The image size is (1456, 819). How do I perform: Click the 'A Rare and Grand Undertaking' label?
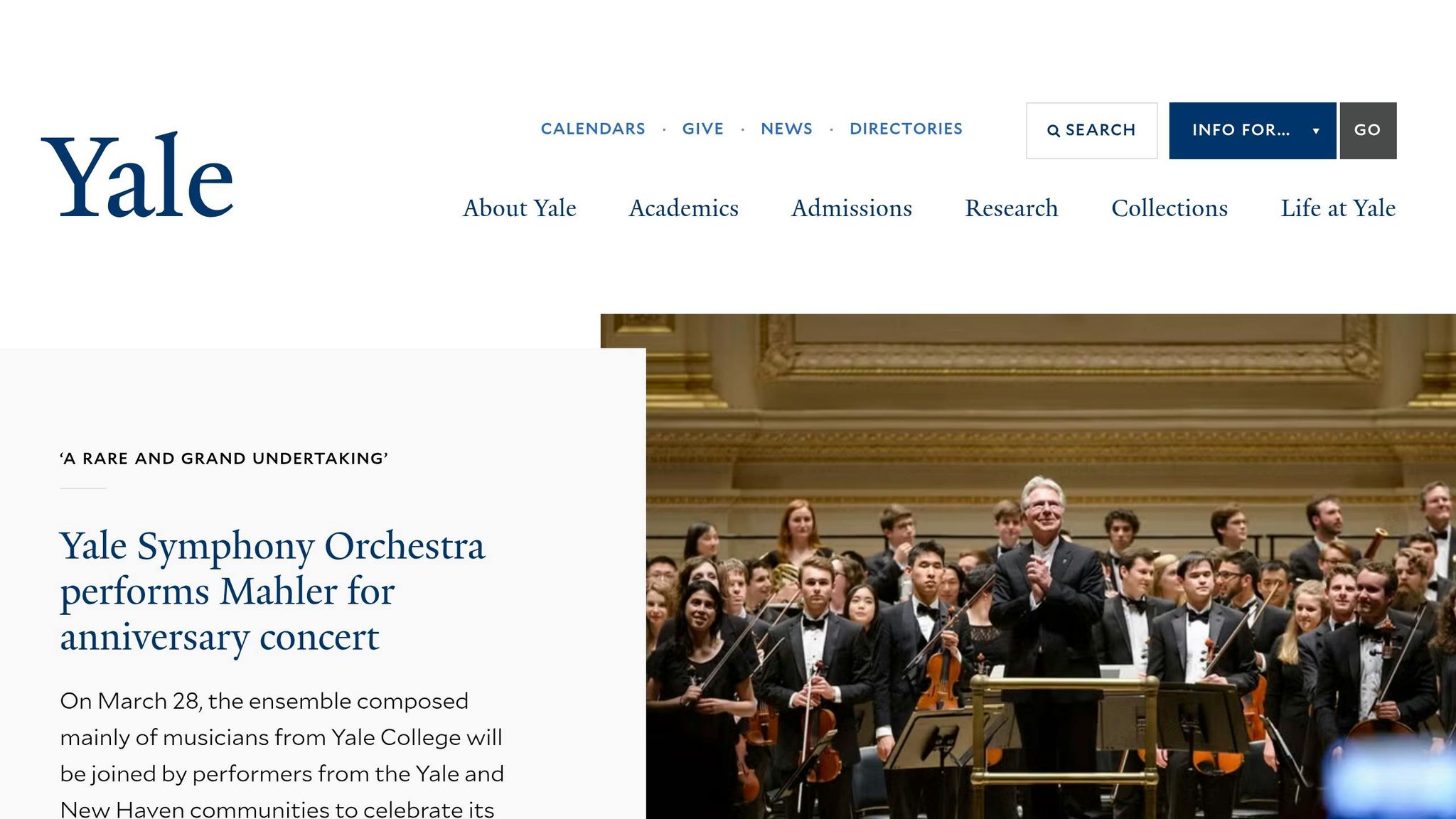click(224, 459)
